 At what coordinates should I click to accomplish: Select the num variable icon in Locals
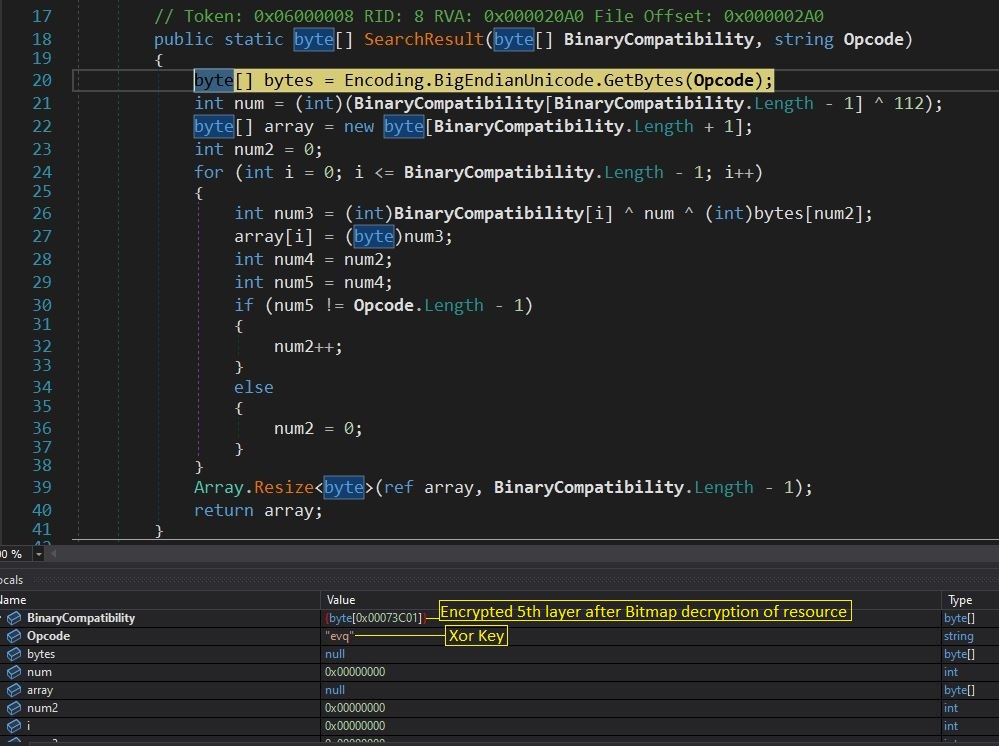coord(14,671)
